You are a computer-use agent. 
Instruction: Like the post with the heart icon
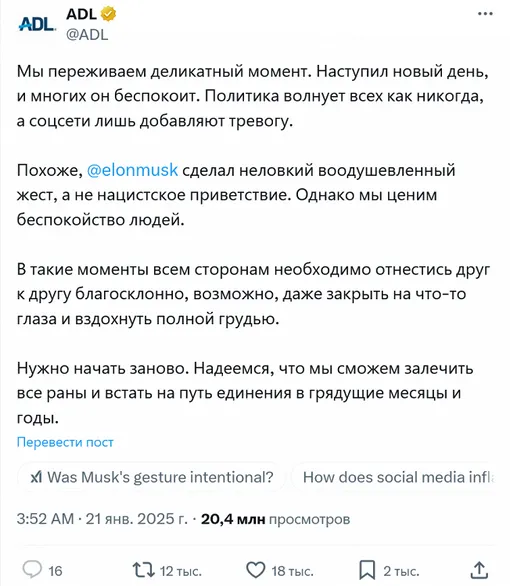pyautogui.click(x=256, y=570)
